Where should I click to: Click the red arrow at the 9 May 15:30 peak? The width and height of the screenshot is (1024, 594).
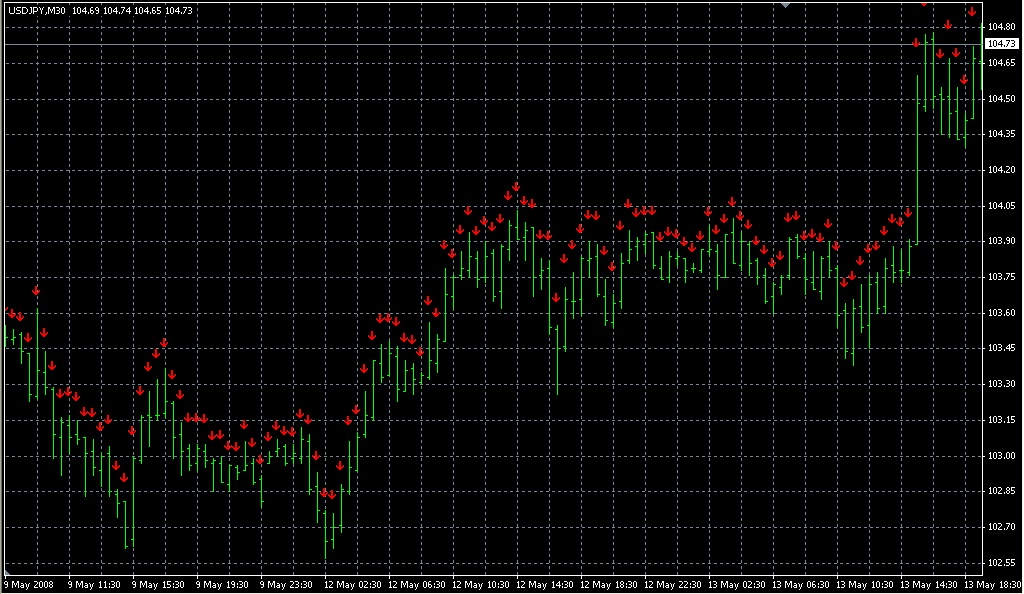tap(164, 343)
